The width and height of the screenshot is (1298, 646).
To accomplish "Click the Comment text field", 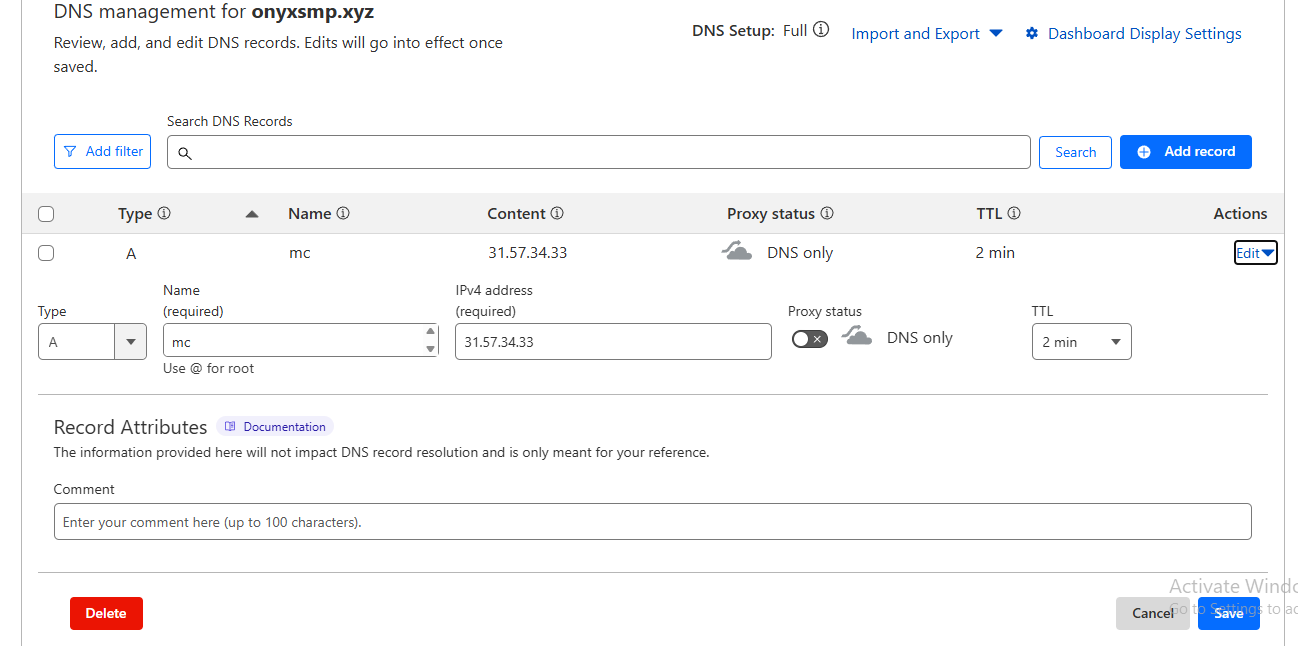I will (653, 522).
